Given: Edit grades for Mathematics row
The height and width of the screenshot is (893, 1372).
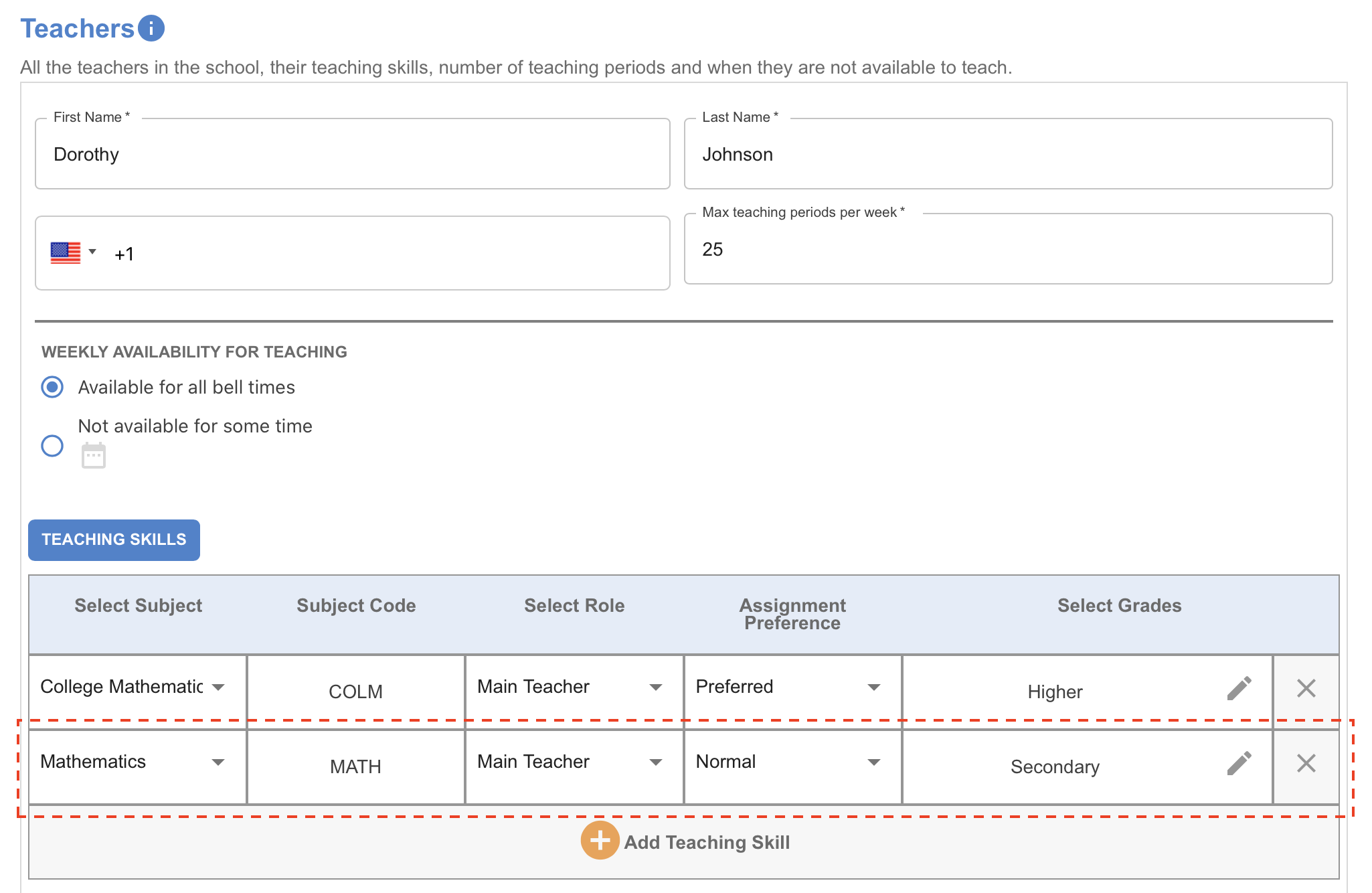Looking at the screenshot, I should (1239, 763).
